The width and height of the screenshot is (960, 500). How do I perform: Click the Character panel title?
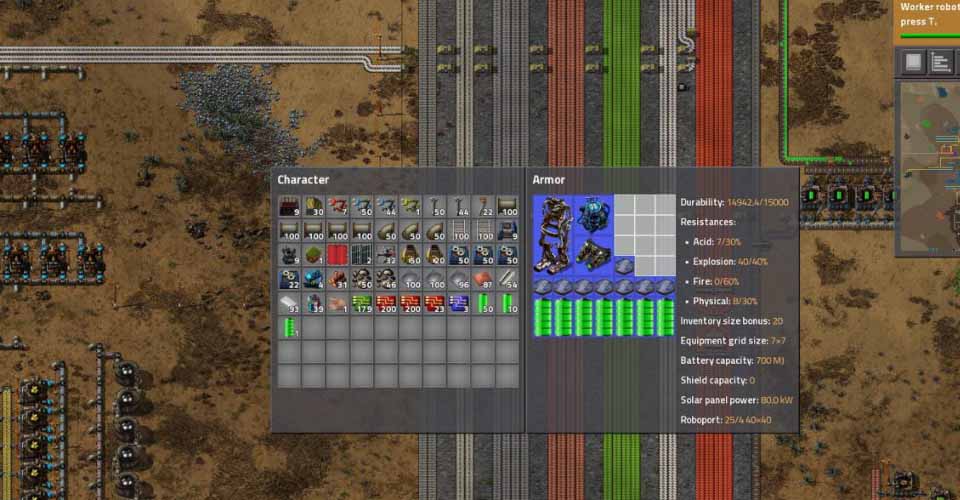pyautogui.click(x=303, y=180)
